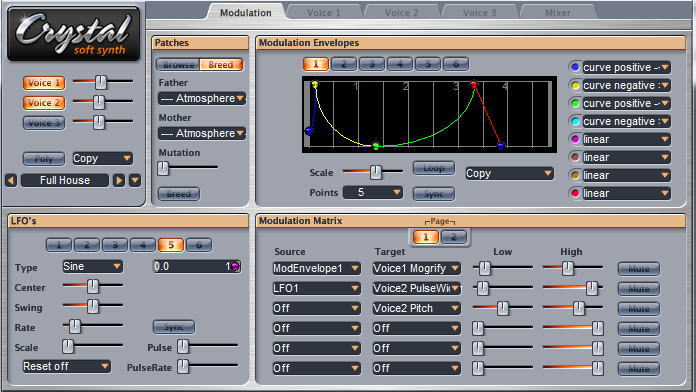Switch to the Voice 2 tab
696x392 pixels.
coord(401,12)
